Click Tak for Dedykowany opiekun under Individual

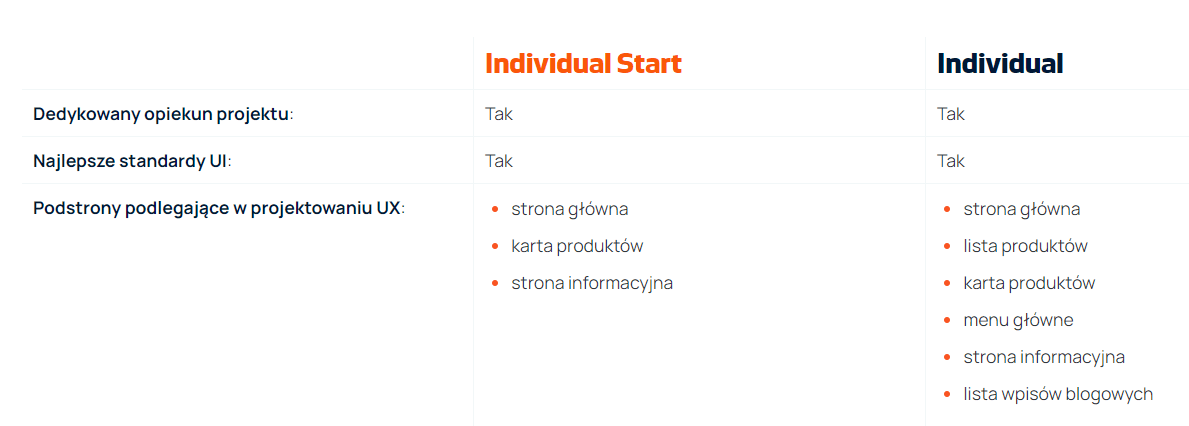pos(951,114)
